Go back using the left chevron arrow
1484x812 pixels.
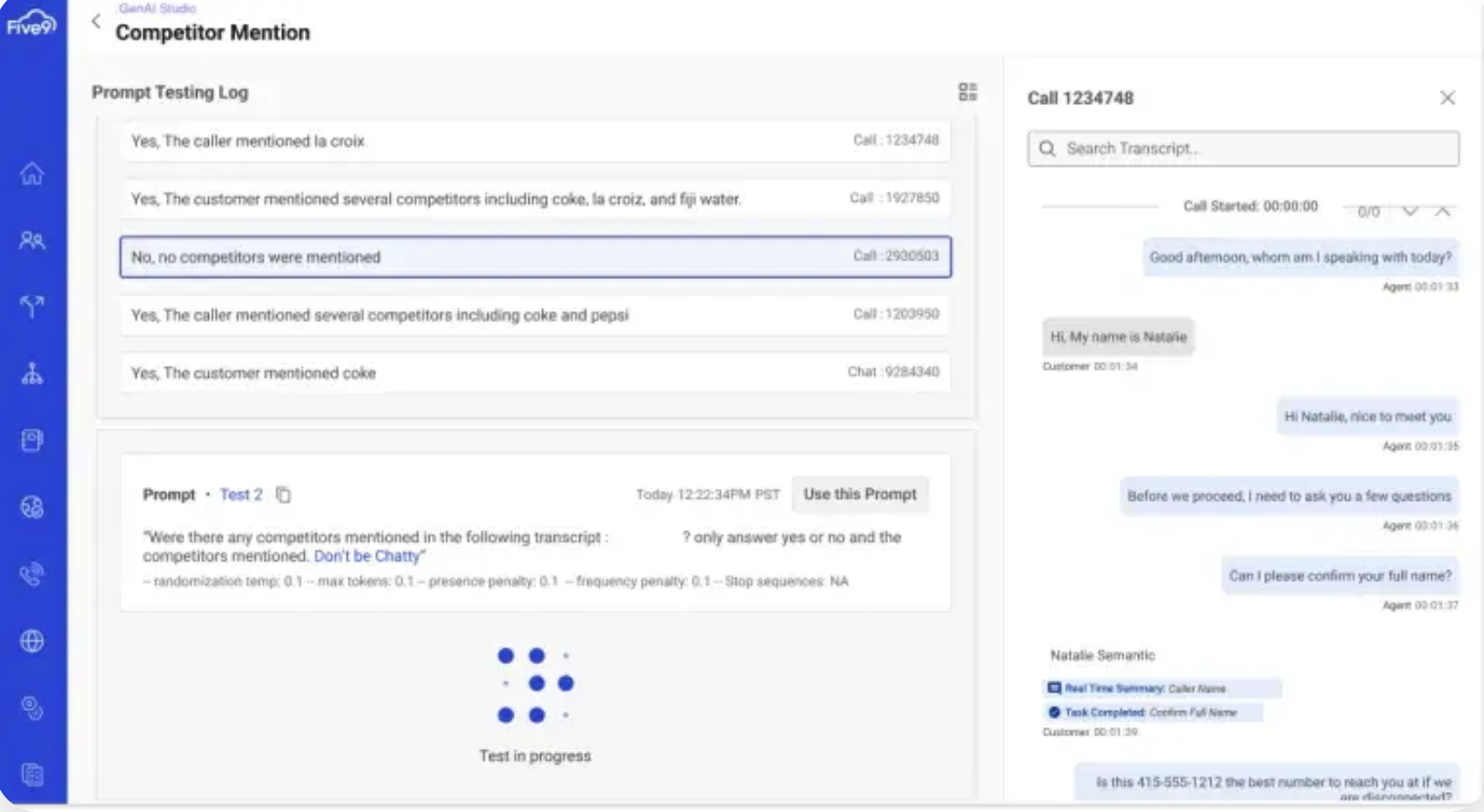96,21
